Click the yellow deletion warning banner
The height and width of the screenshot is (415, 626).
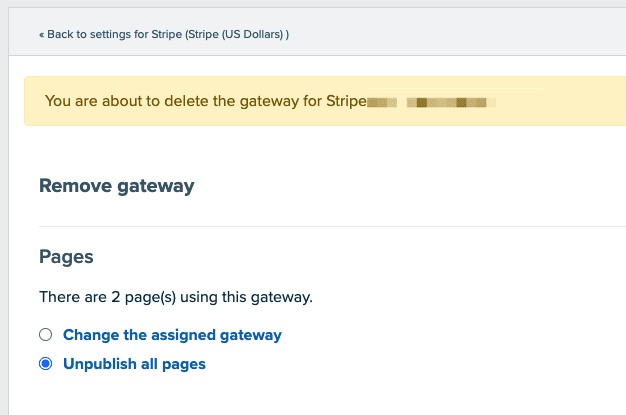pos(325,101)
